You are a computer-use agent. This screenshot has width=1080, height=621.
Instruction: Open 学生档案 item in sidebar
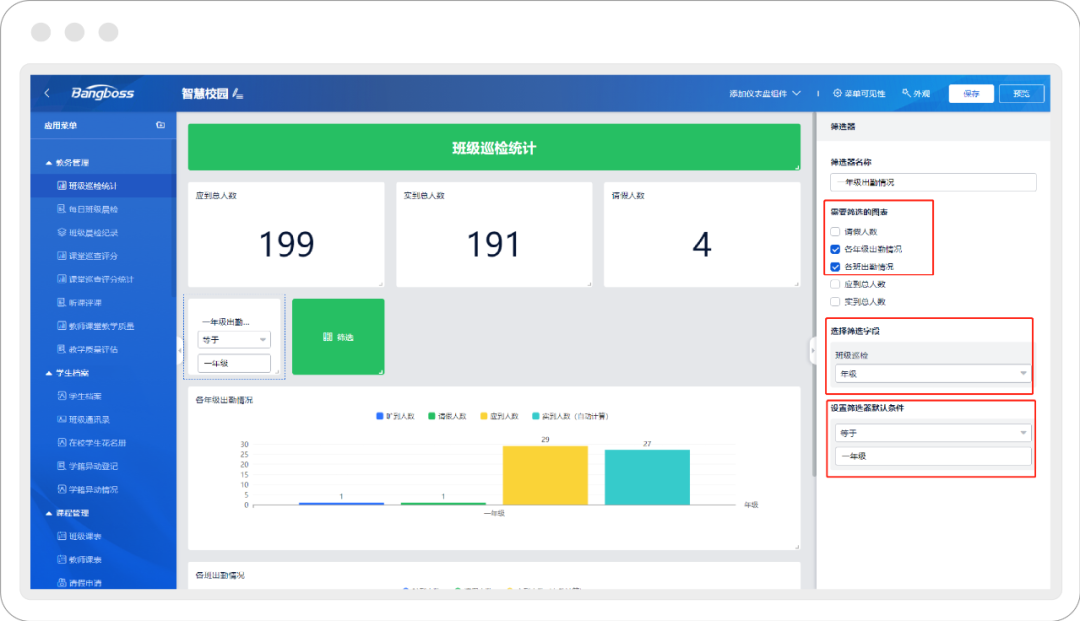(x=79, y=397)
